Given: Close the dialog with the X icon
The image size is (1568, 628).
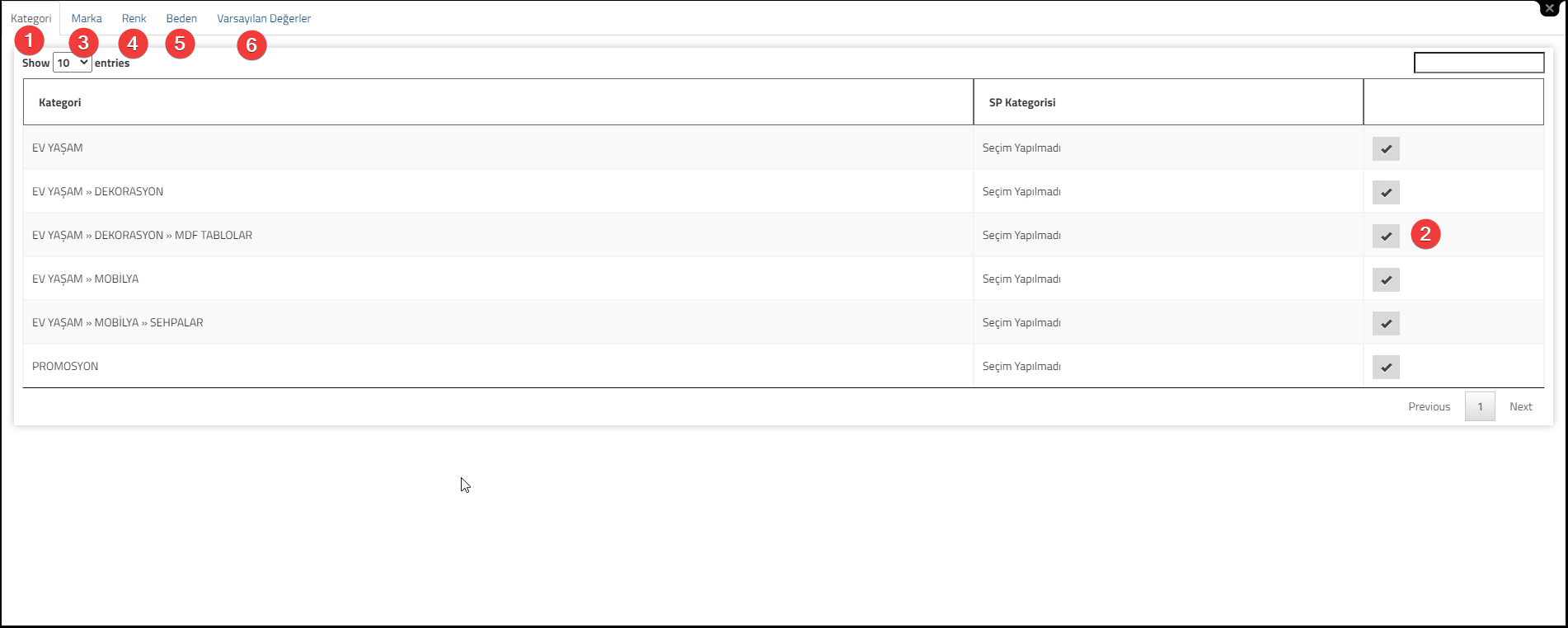Looking at the screenshot, I should tap(1550, 8).
